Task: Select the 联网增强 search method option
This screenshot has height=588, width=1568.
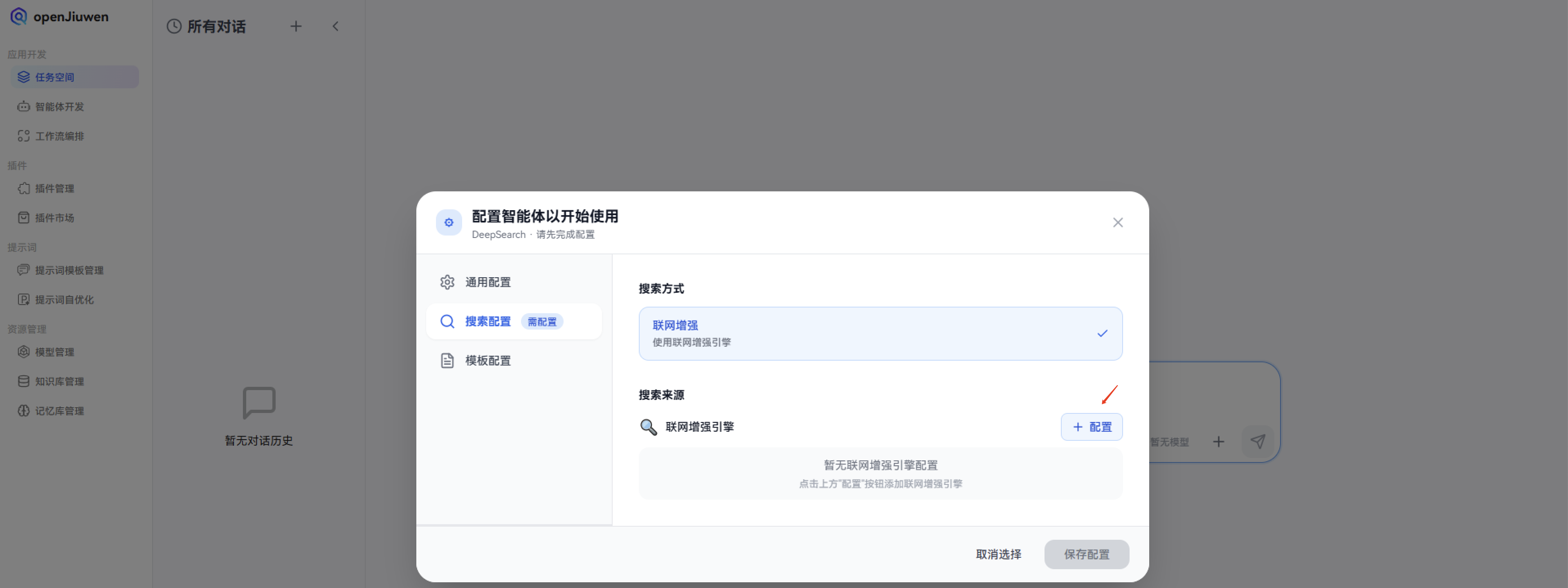Action: point(880,334)
